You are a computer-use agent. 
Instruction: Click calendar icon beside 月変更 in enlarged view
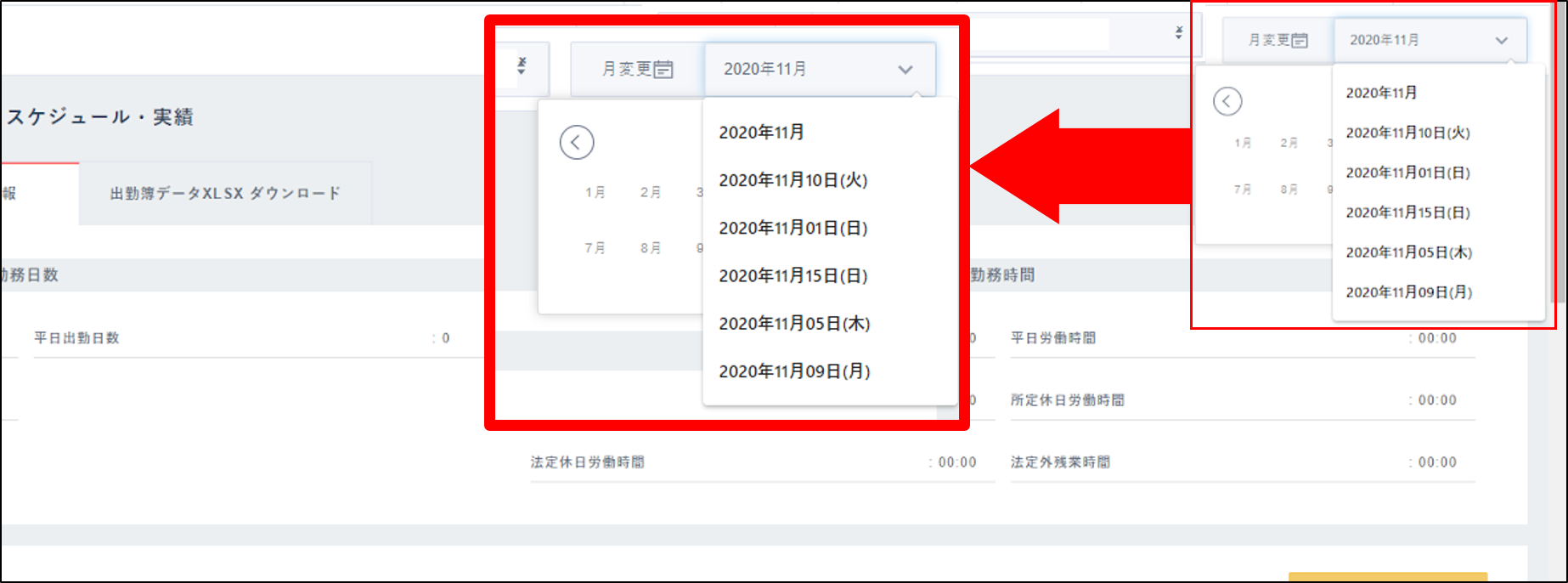[x=663, y=70]
